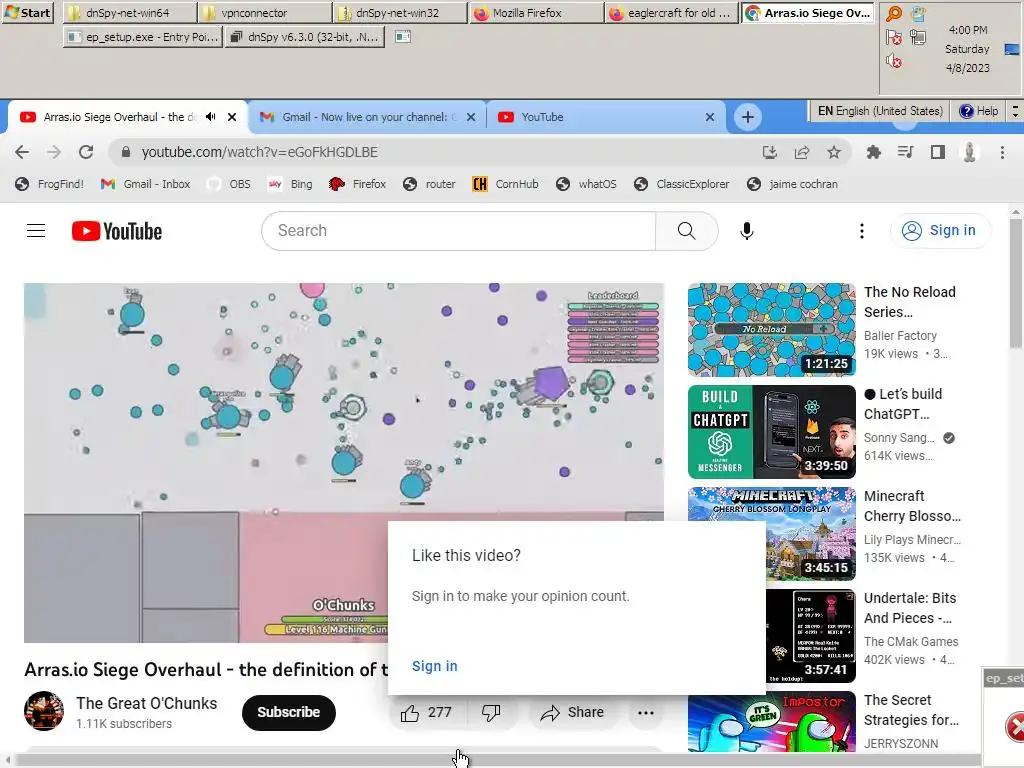The image size is (1024, 768).
Task: Open YouTube settings three-dot menu
Action: [x=861, y=231]
